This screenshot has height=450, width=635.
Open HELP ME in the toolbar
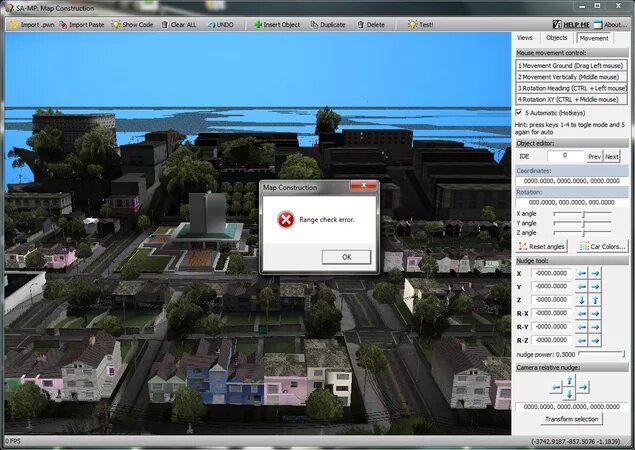point(571,25)
